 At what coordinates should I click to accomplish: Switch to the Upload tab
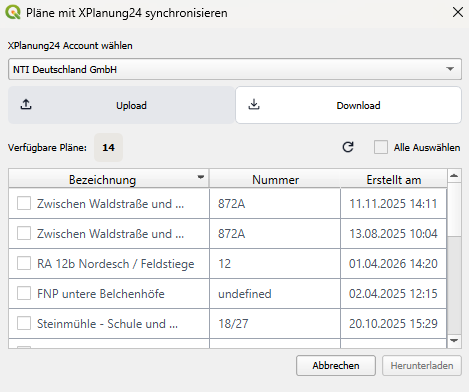tap(121, 105)
